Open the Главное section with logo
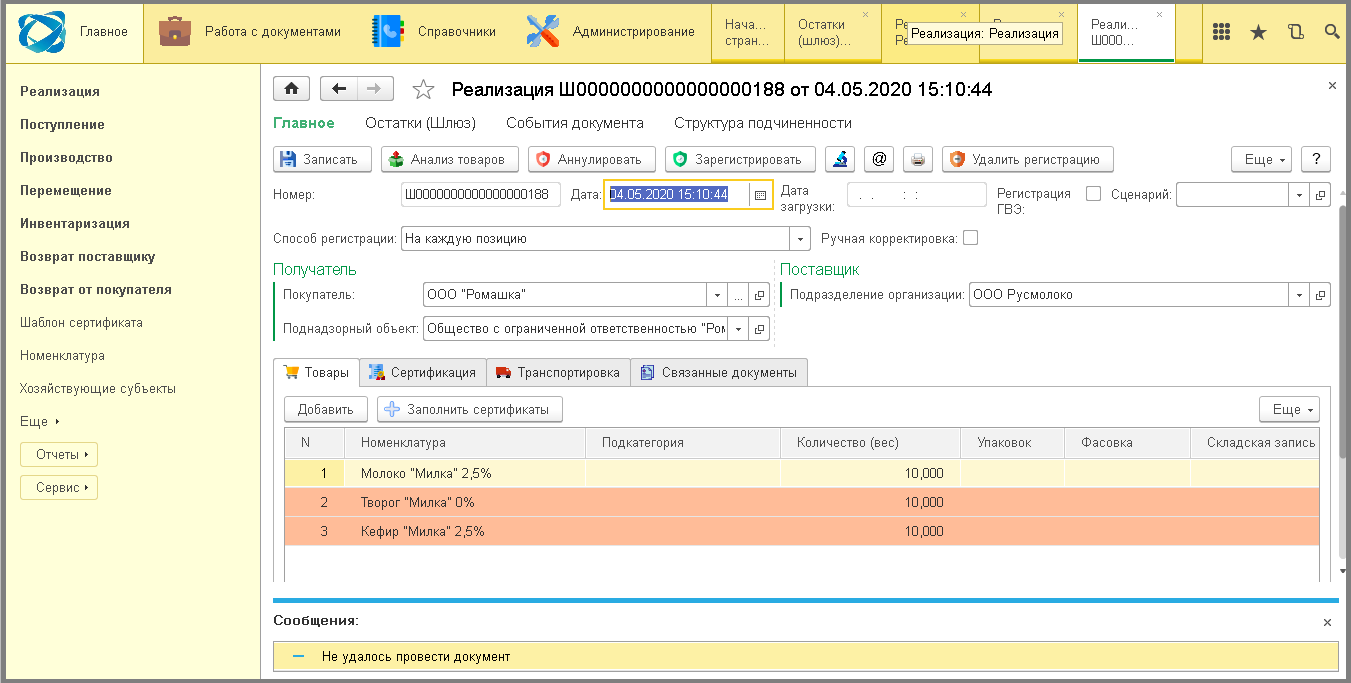1351x683 pixels. [74, 32]
